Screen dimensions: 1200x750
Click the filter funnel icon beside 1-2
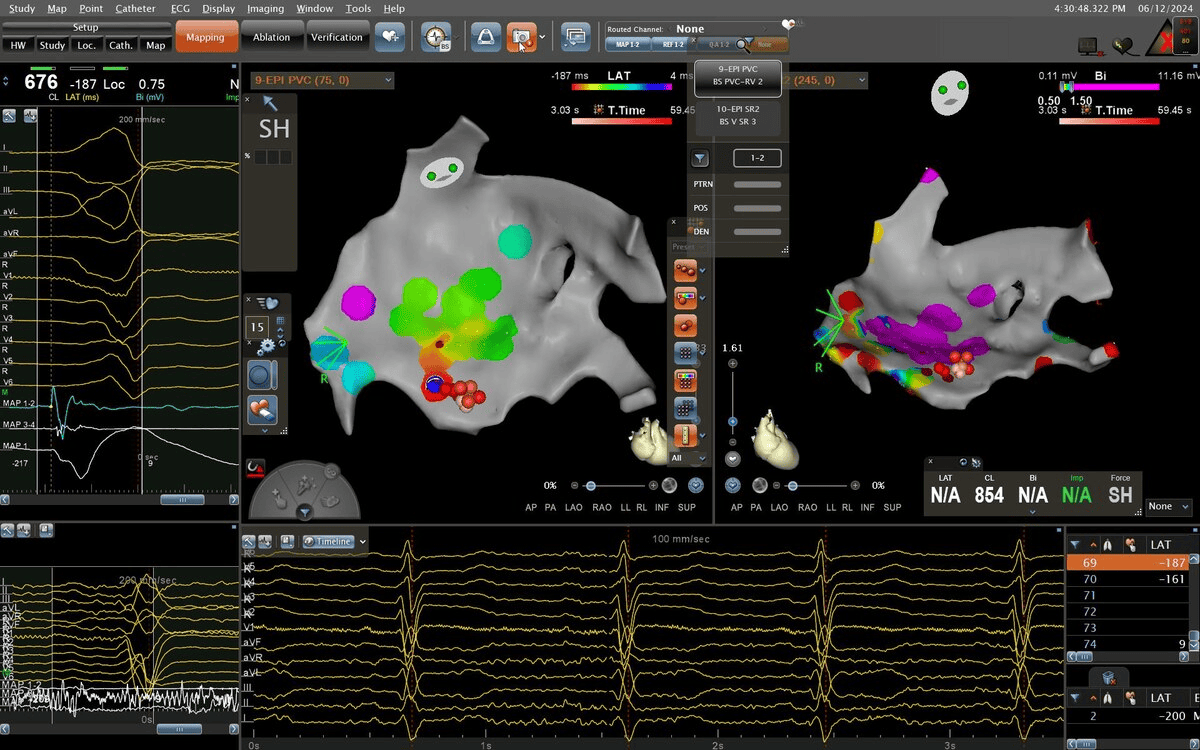[x=700, y=158]
